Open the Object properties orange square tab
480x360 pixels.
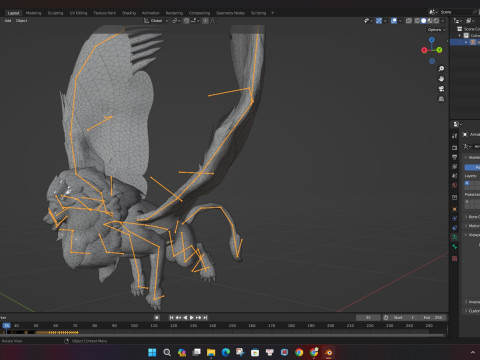pos(455,209)
